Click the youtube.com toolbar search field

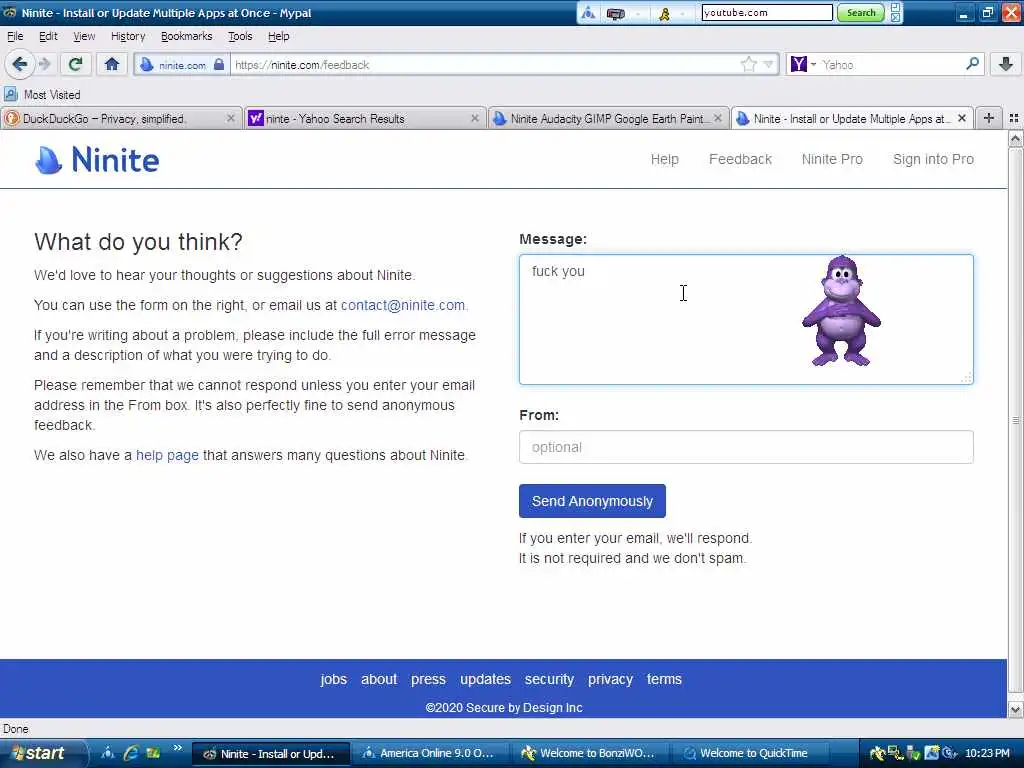coord(767,12)
